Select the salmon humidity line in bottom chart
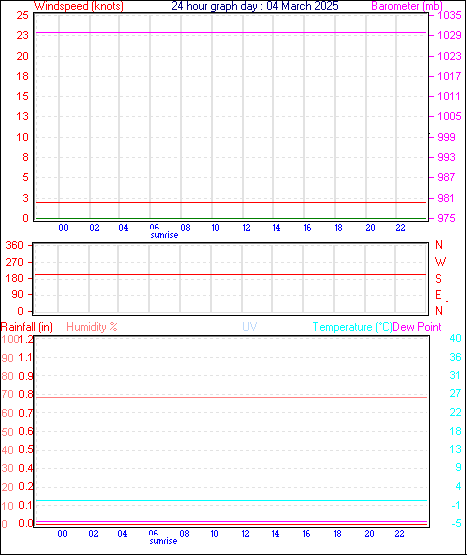 pos(232,397)
